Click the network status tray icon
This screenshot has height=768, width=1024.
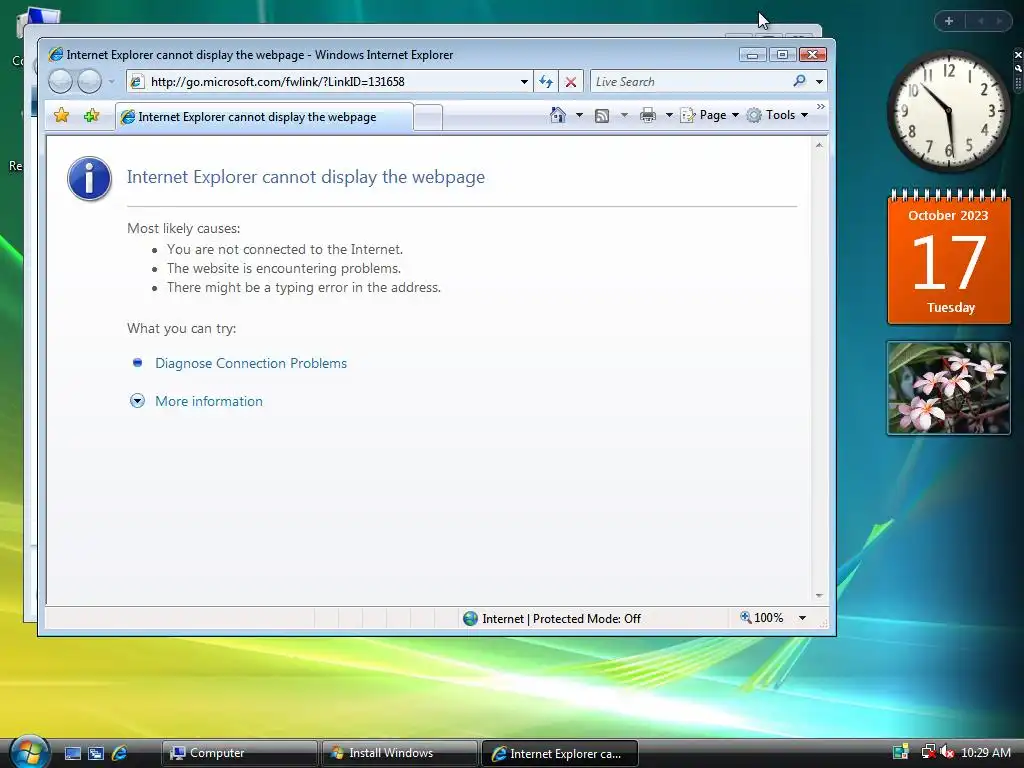(928, 752)
